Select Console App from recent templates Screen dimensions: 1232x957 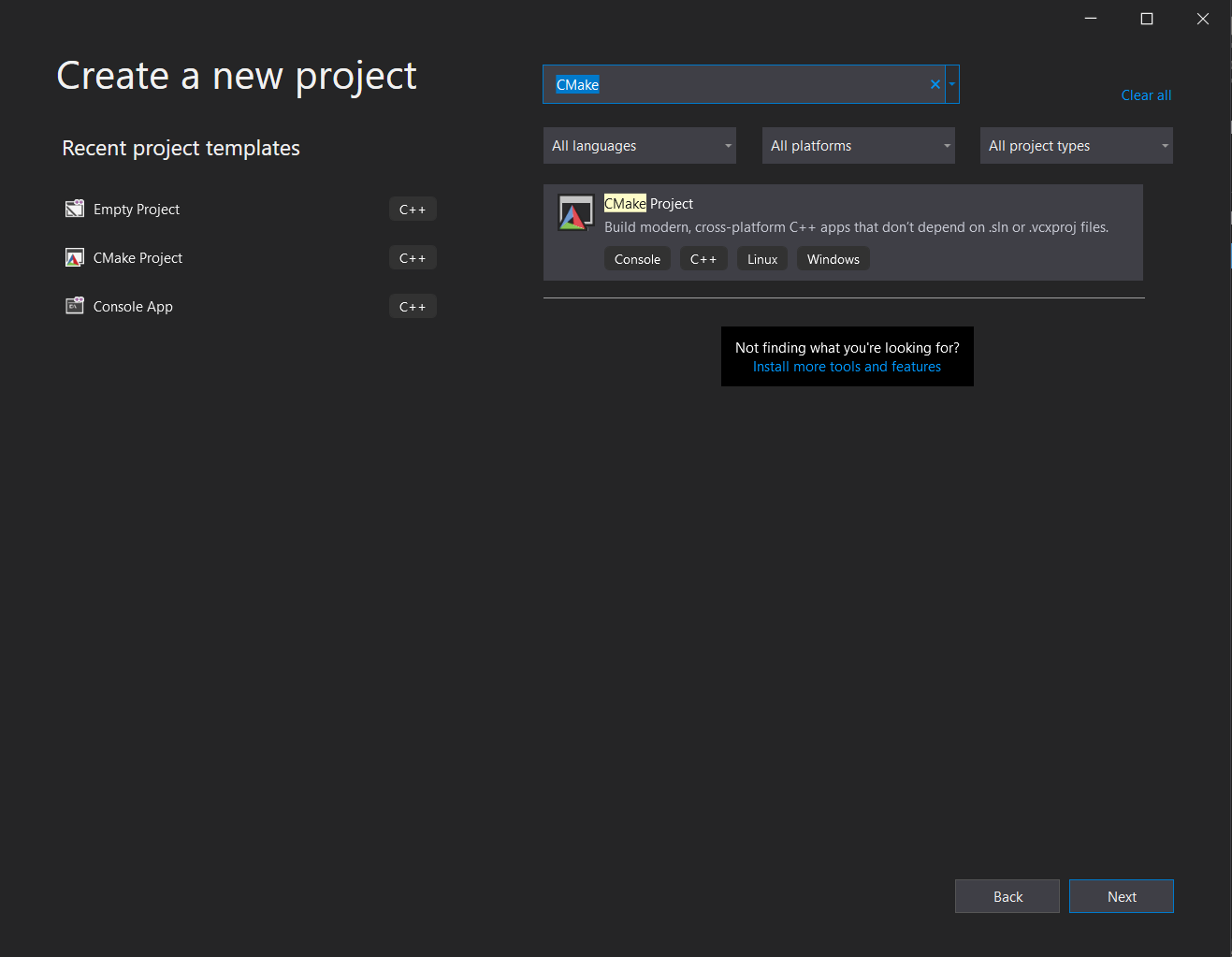[133, 307]
